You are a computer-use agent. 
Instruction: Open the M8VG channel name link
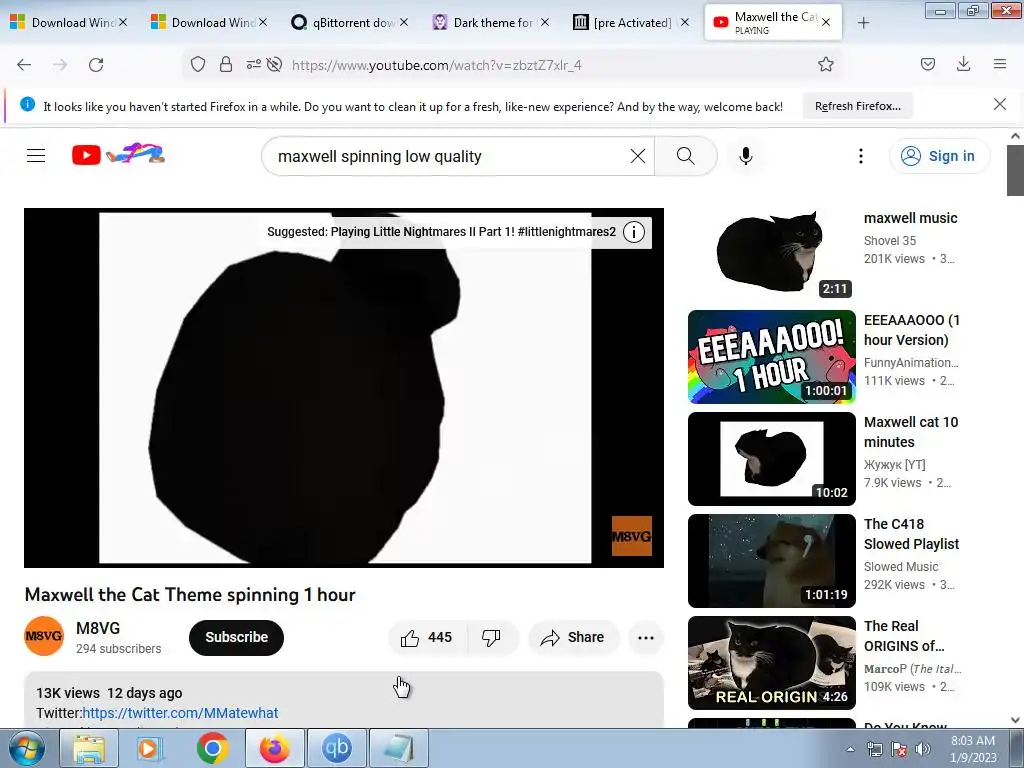98,628
